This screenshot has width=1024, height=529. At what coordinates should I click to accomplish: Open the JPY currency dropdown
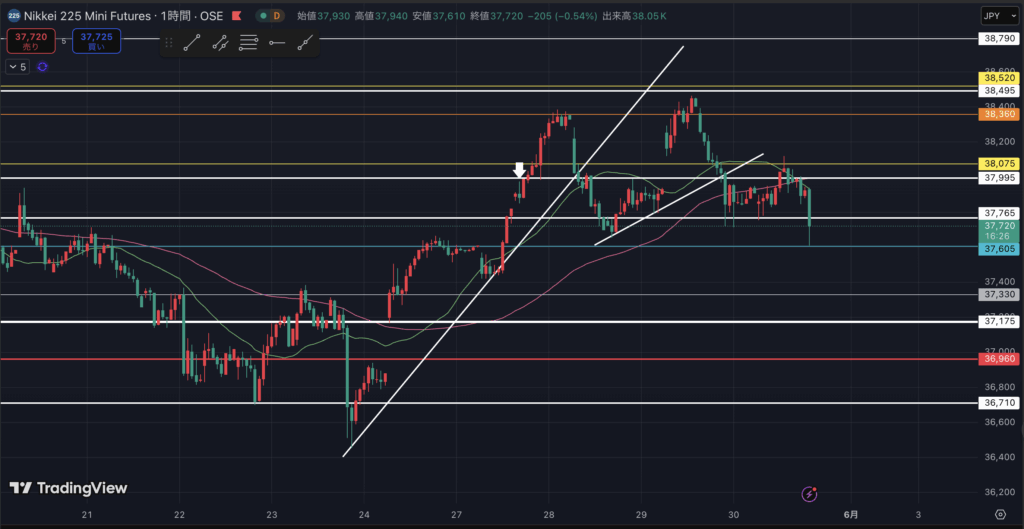click(998, 15)
